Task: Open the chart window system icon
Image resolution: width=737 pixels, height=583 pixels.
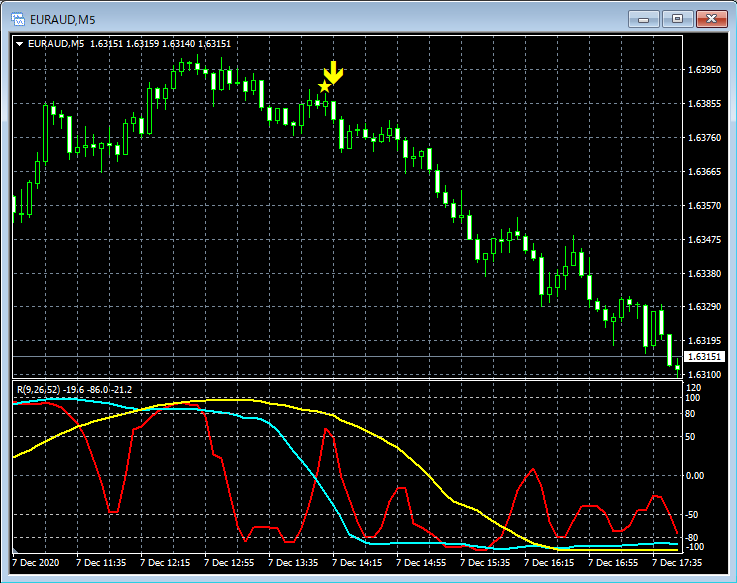Action: pyautogui.click(x=18, y=18)
